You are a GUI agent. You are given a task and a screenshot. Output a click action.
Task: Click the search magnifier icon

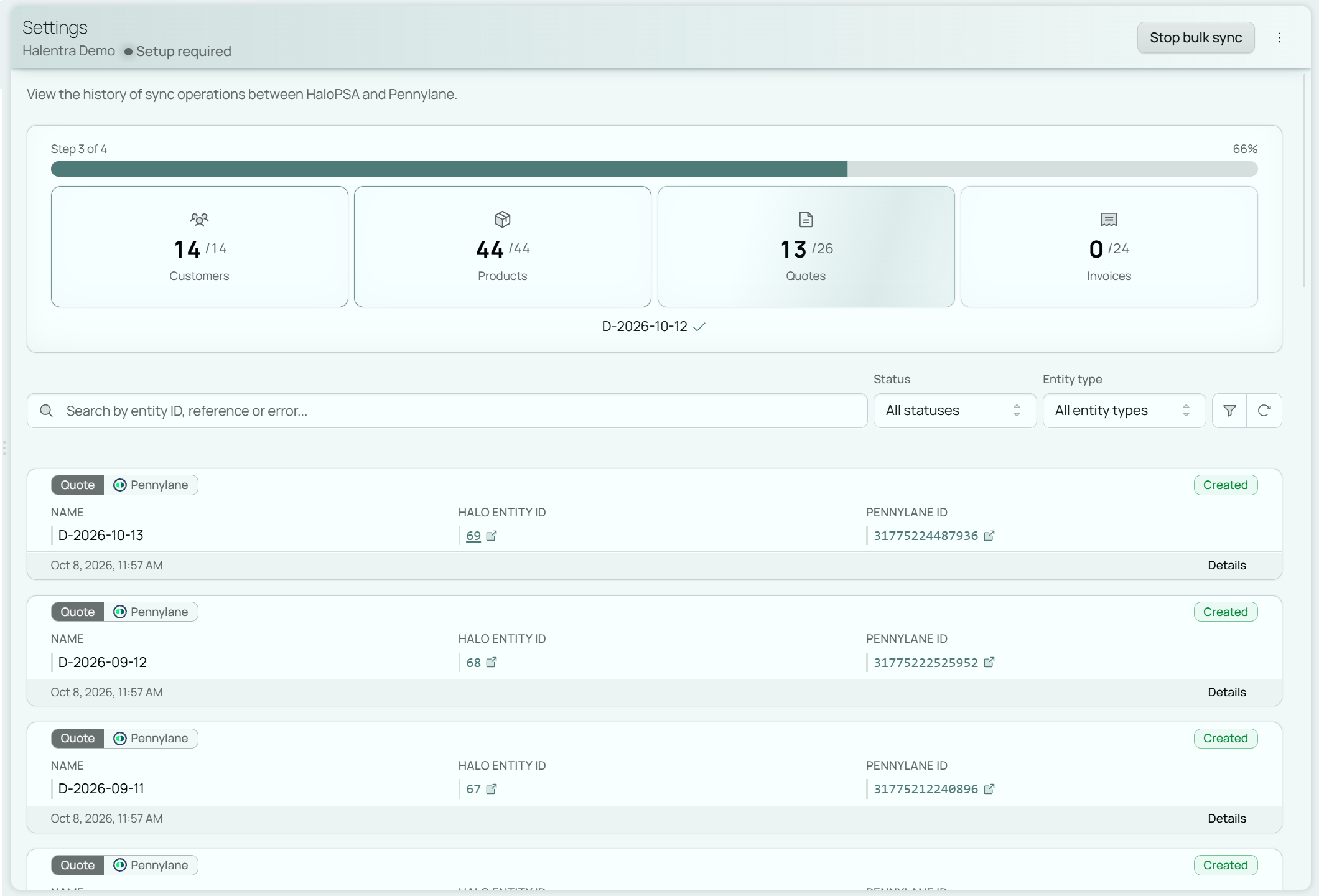pyautogui.click(x=46, y=411)
